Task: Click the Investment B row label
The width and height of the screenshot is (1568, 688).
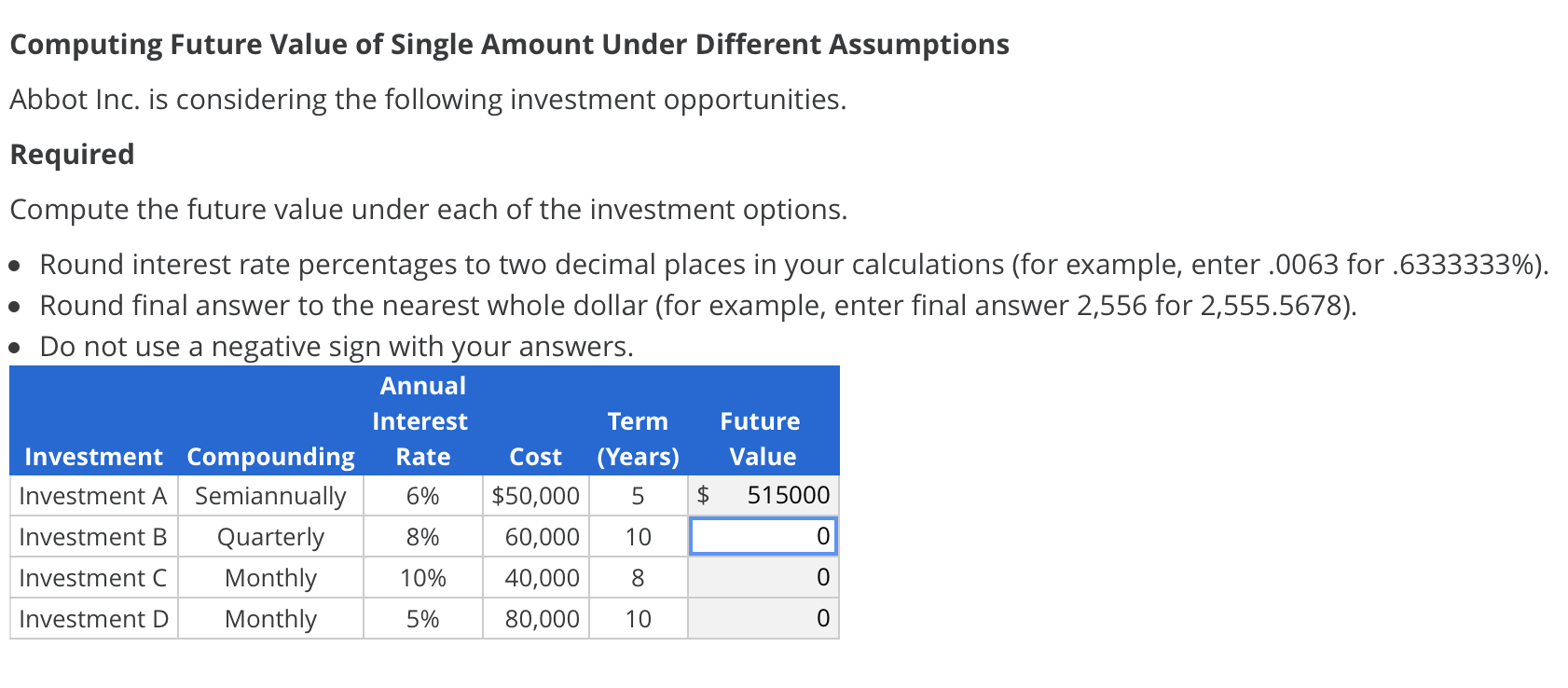Action: pos(92,536)
